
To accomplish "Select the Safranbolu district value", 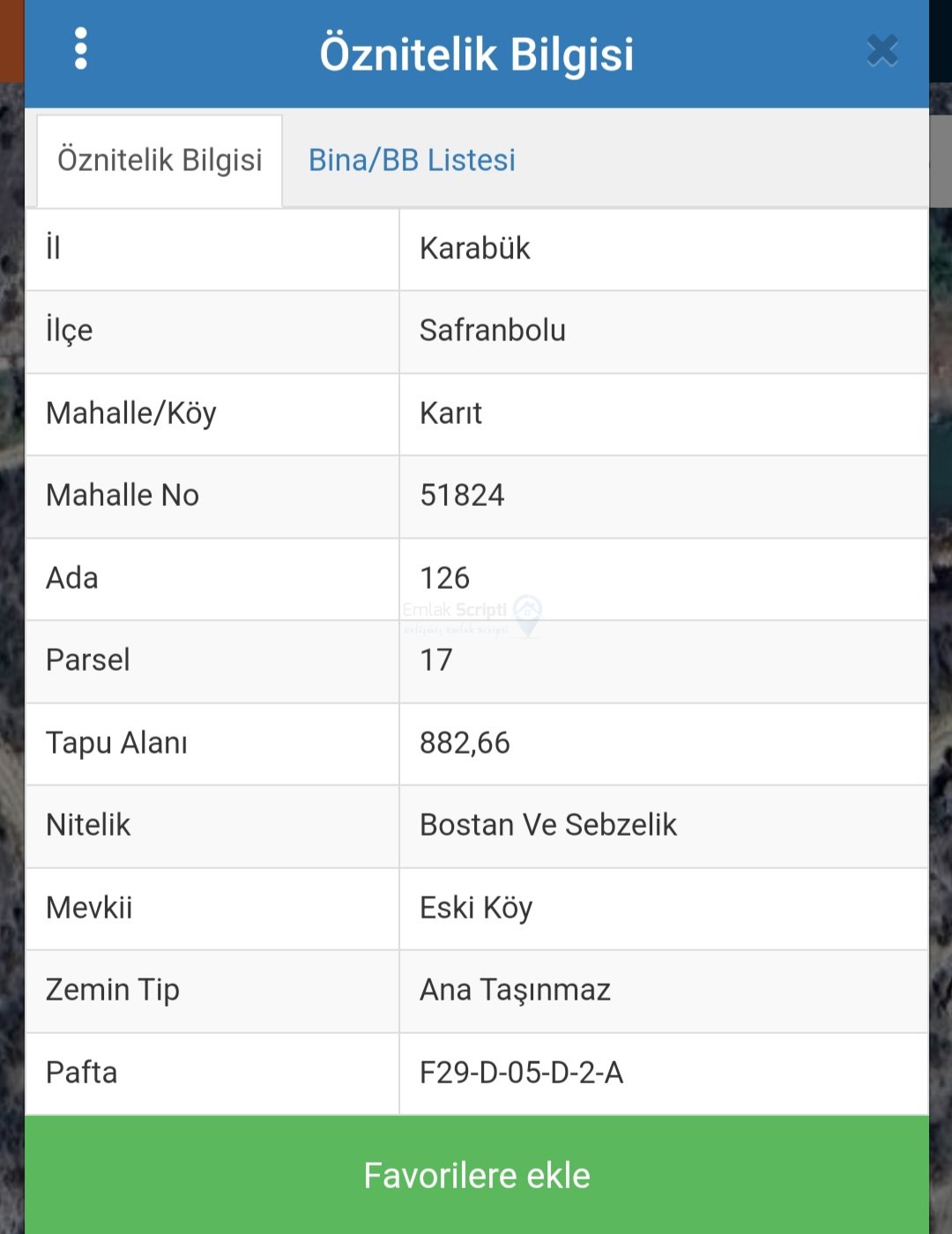I will 492,331.
